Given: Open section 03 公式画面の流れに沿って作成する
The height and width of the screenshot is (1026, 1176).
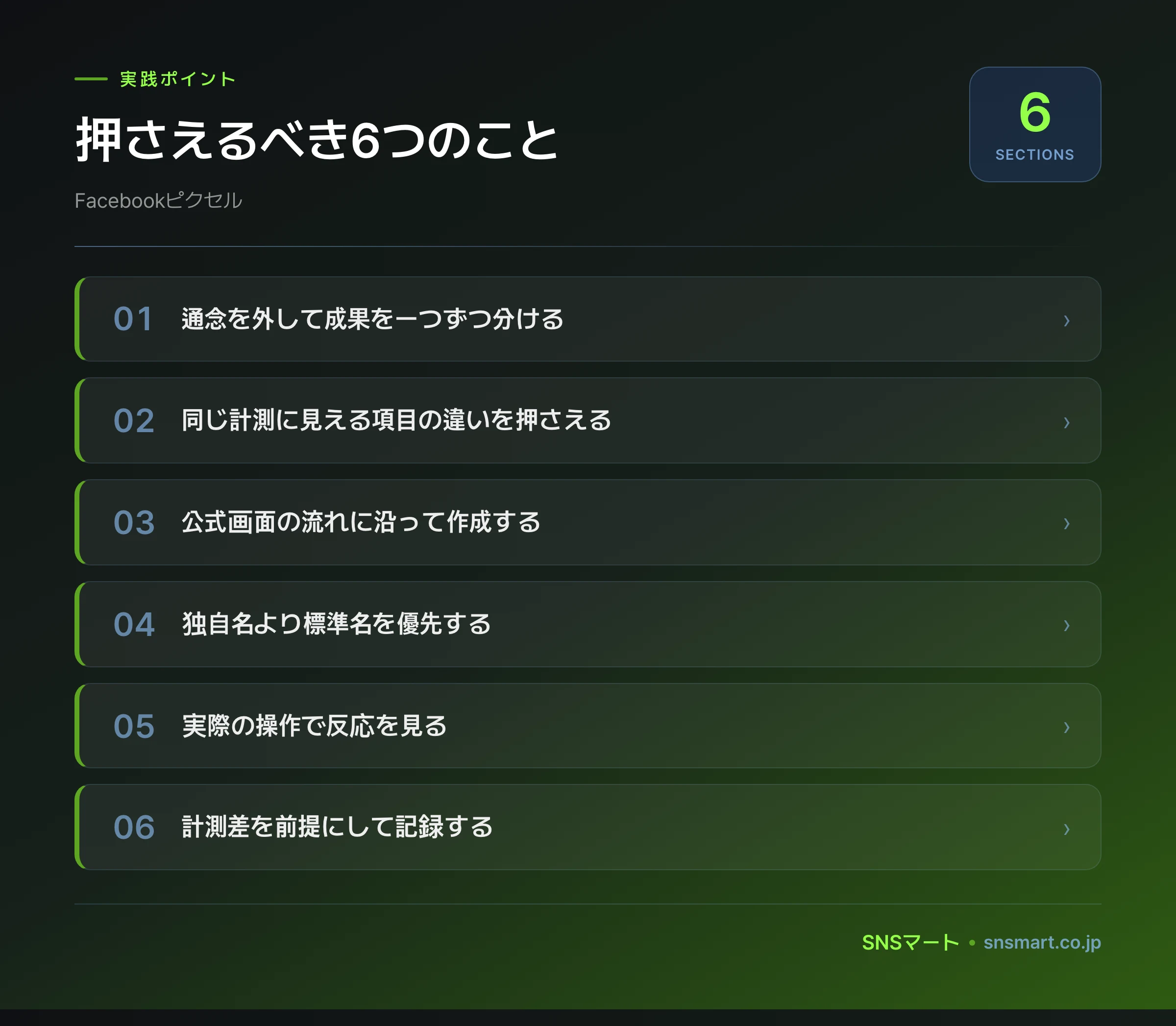Looking at the screenshot, I should [588, 522].
